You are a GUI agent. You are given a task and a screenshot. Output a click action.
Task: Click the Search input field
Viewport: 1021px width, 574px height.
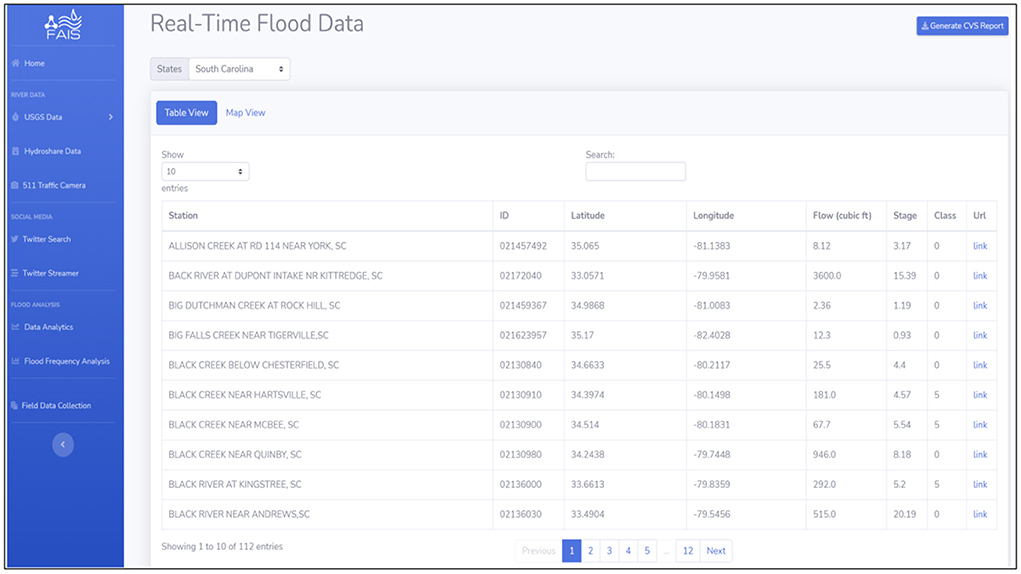[x=636, y=172]
